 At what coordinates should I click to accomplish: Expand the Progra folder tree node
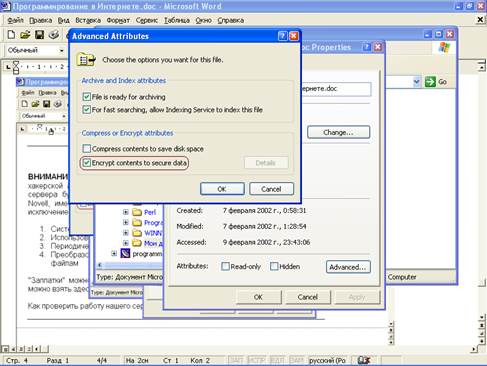pos(126,222)
